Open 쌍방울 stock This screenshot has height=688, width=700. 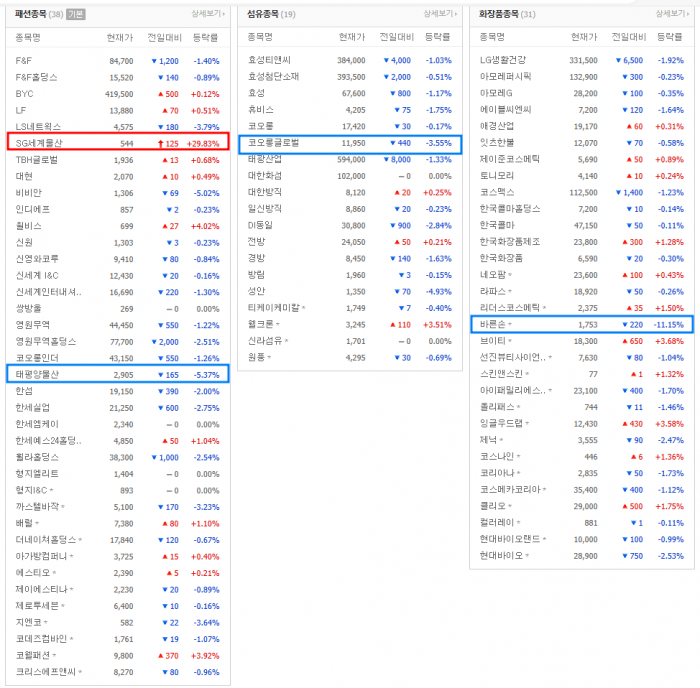pyautogui.click(x=29, y=309)
